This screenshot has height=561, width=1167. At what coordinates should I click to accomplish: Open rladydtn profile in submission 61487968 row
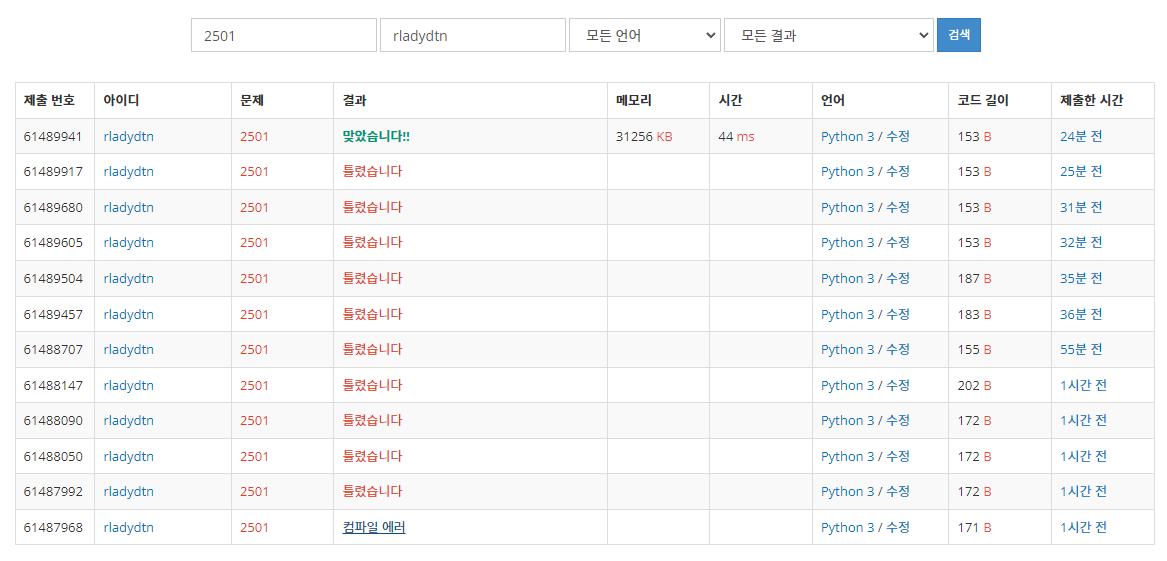129,528
